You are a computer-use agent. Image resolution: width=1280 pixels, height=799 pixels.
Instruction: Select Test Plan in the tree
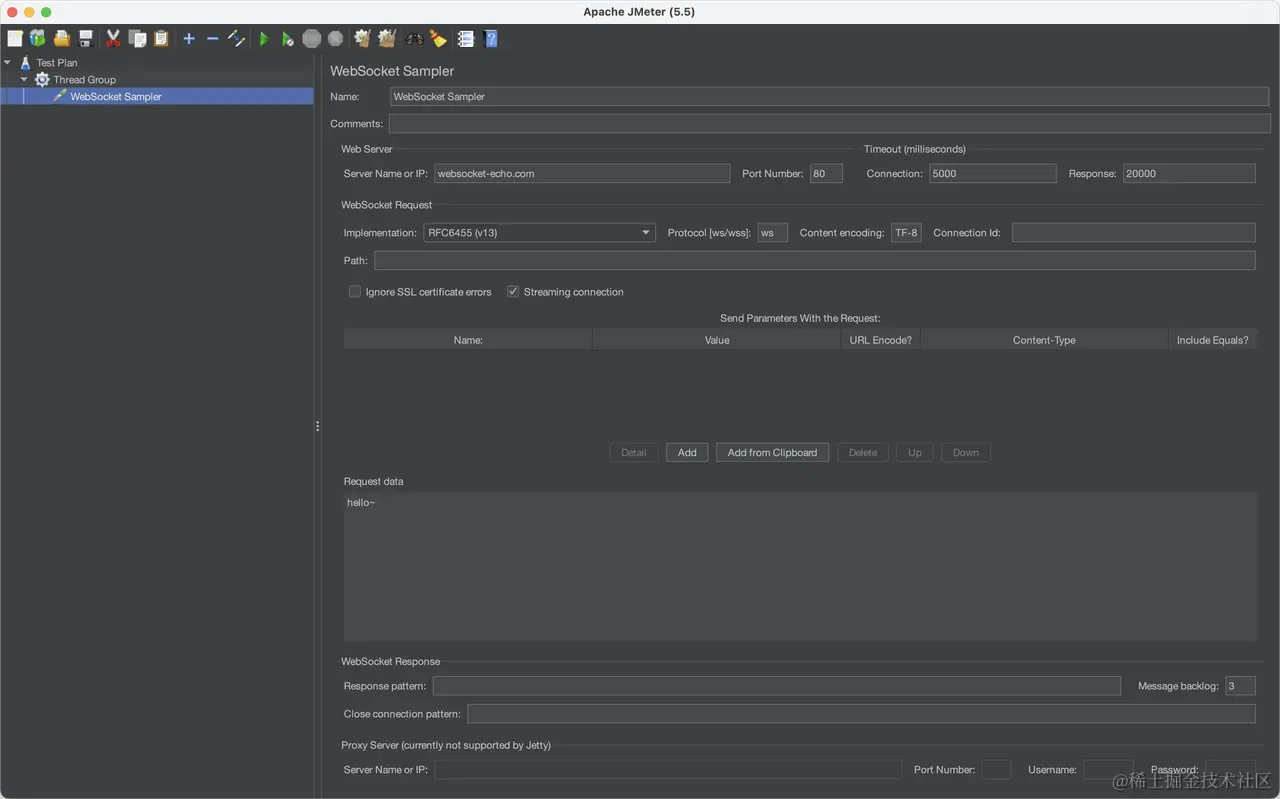pos(57,63)
